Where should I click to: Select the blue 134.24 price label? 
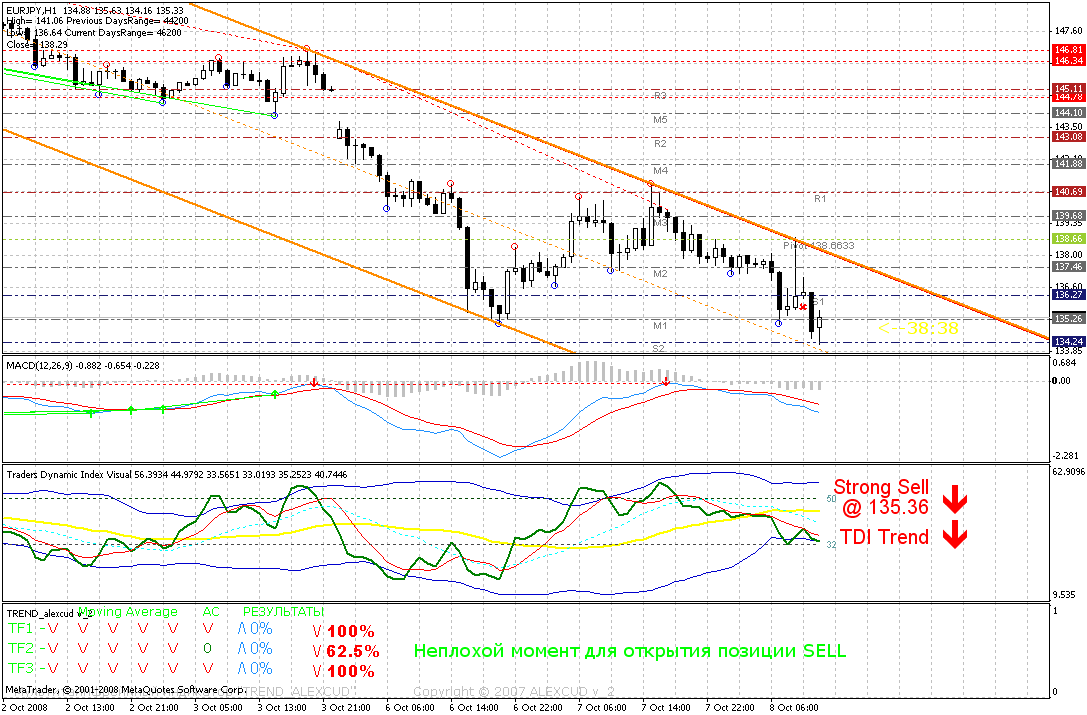1068,341
